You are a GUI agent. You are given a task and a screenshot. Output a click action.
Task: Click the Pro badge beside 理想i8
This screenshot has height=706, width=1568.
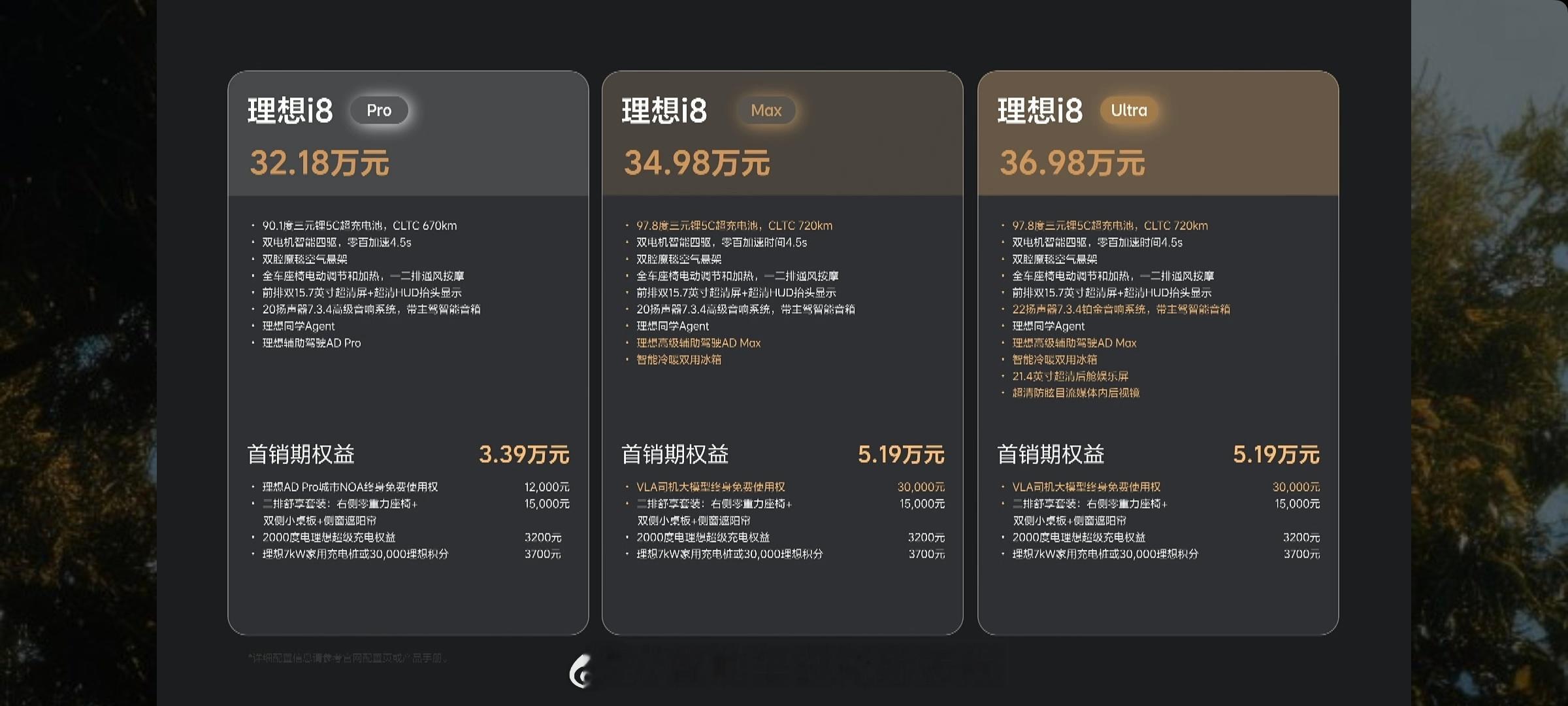[x=379, y=110]
